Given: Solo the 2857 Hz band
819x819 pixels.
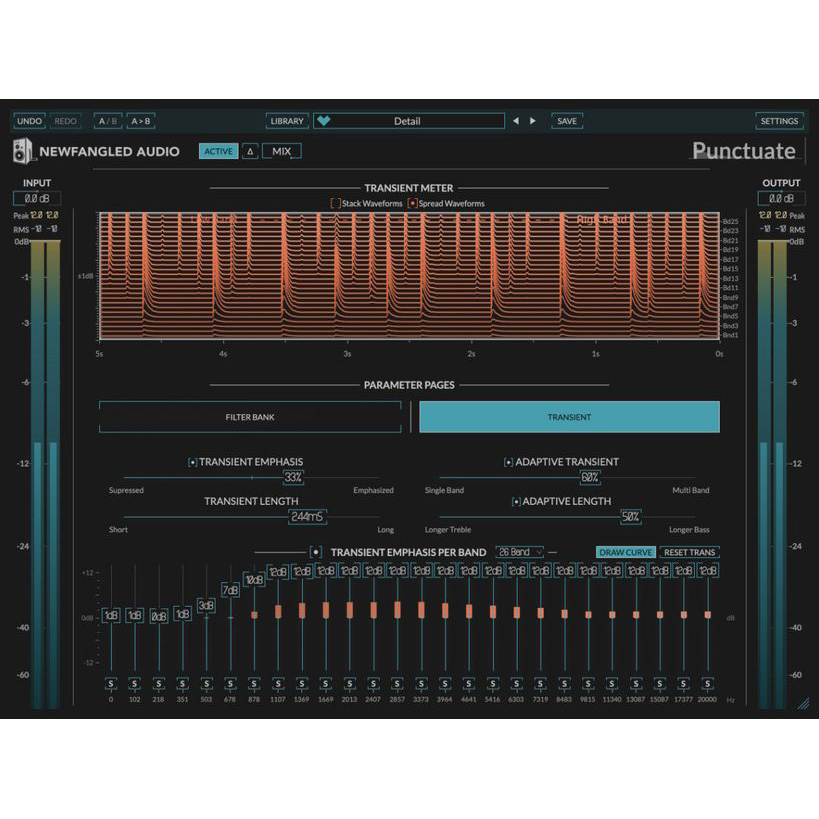Looking at the screenshot, I should point(397,684).
